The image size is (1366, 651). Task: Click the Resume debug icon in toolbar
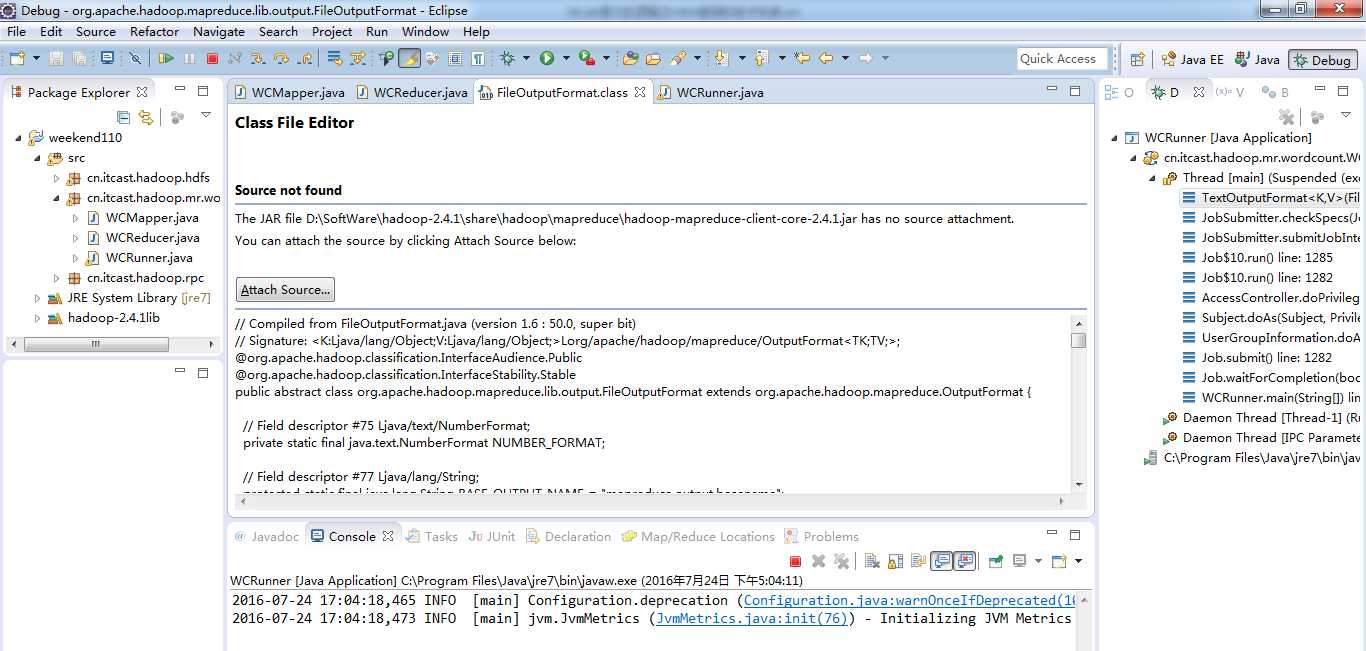[166, 59]
